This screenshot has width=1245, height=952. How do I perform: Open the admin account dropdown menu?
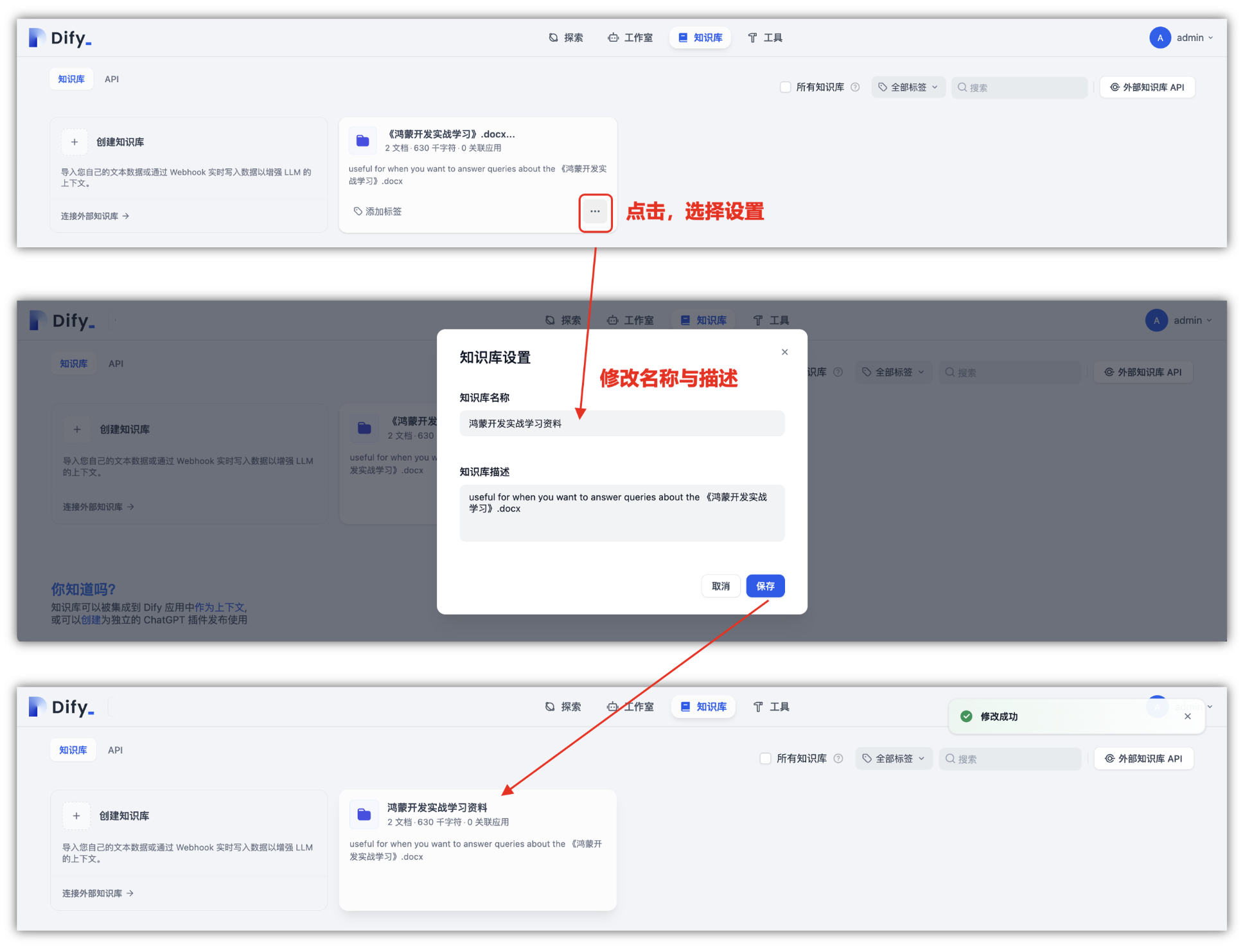[x=1195, y=38]
